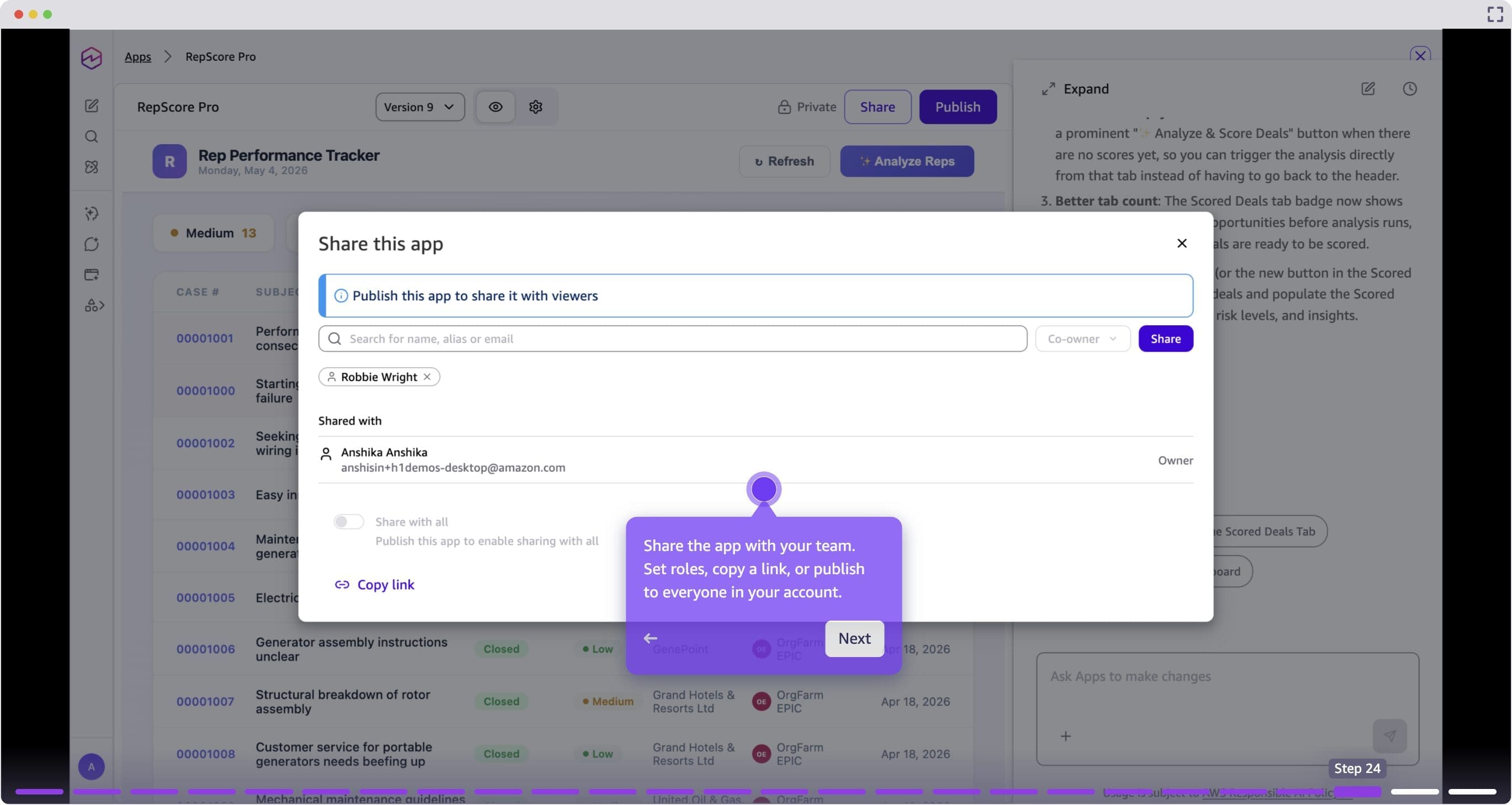The height and width of the screenshot is (805, 1512).
Task: Open case 00001001 link
Action: 205,338
